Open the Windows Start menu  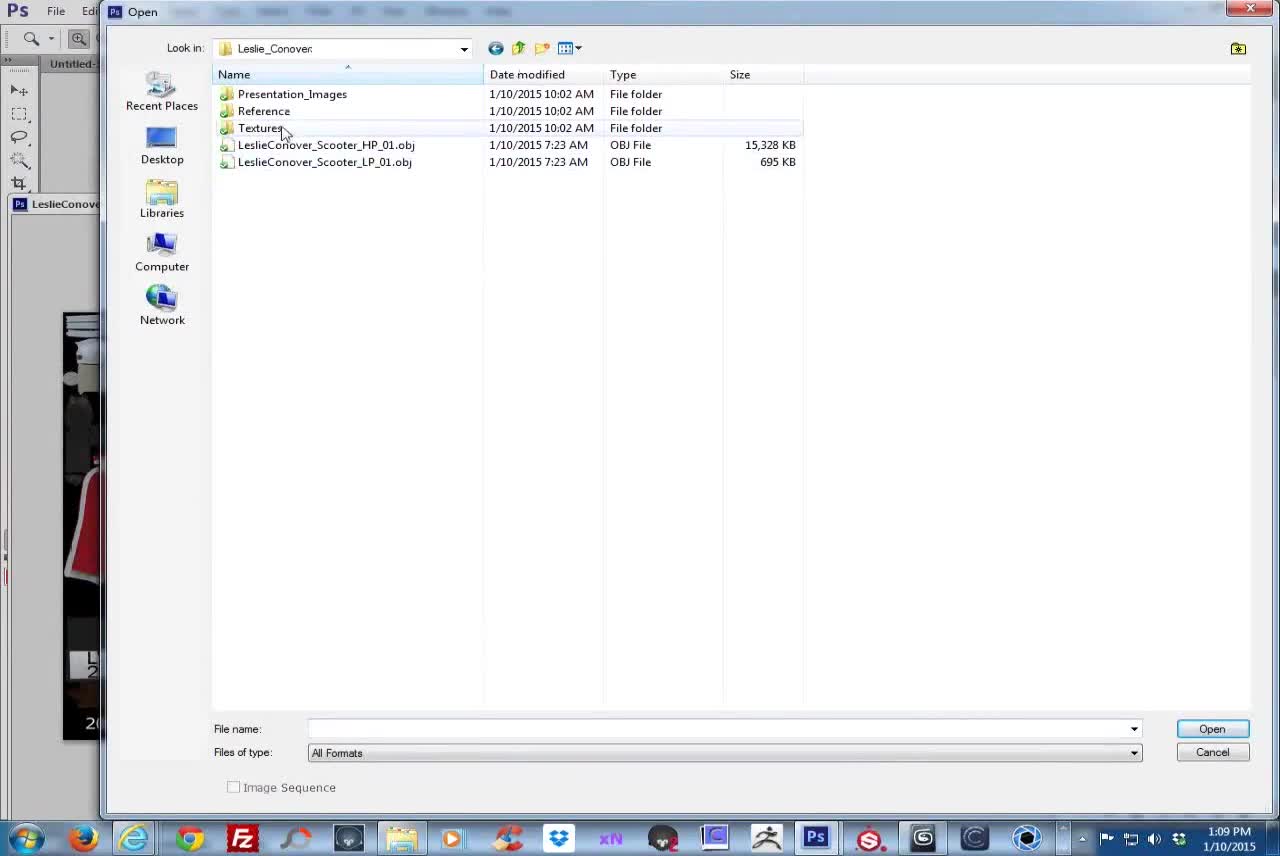(26, 838)
